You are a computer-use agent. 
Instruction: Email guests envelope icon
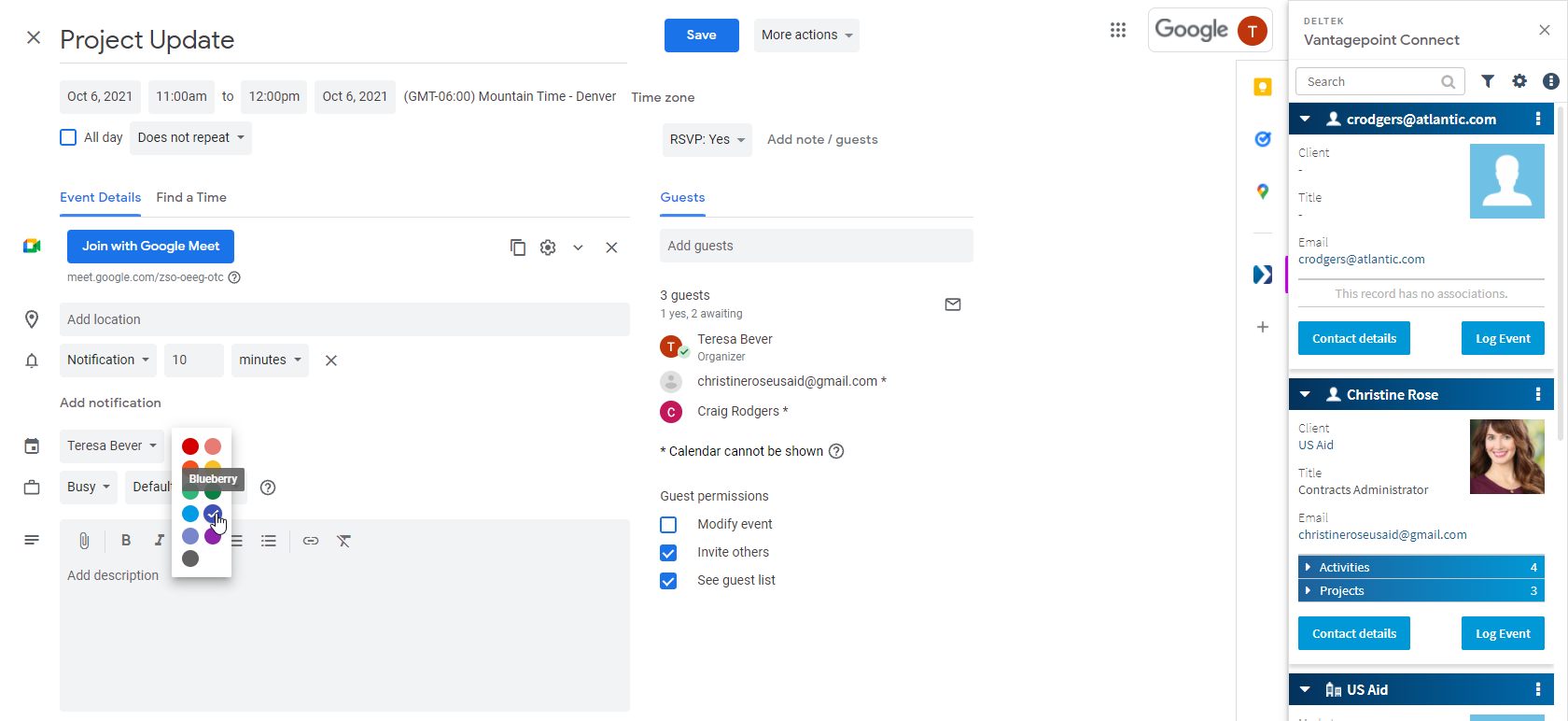[953, 304]
